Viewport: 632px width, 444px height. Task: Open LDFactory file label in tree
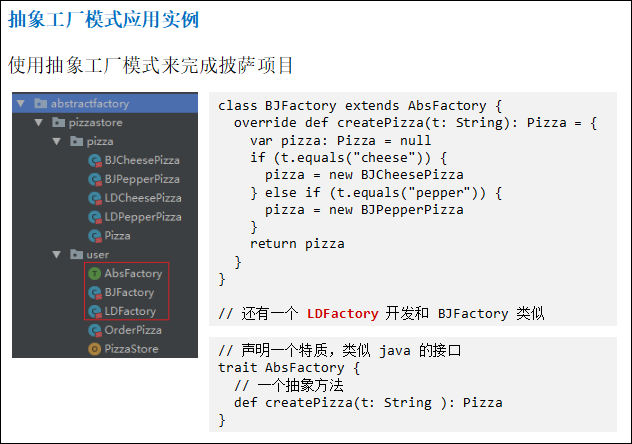(130, 311)
